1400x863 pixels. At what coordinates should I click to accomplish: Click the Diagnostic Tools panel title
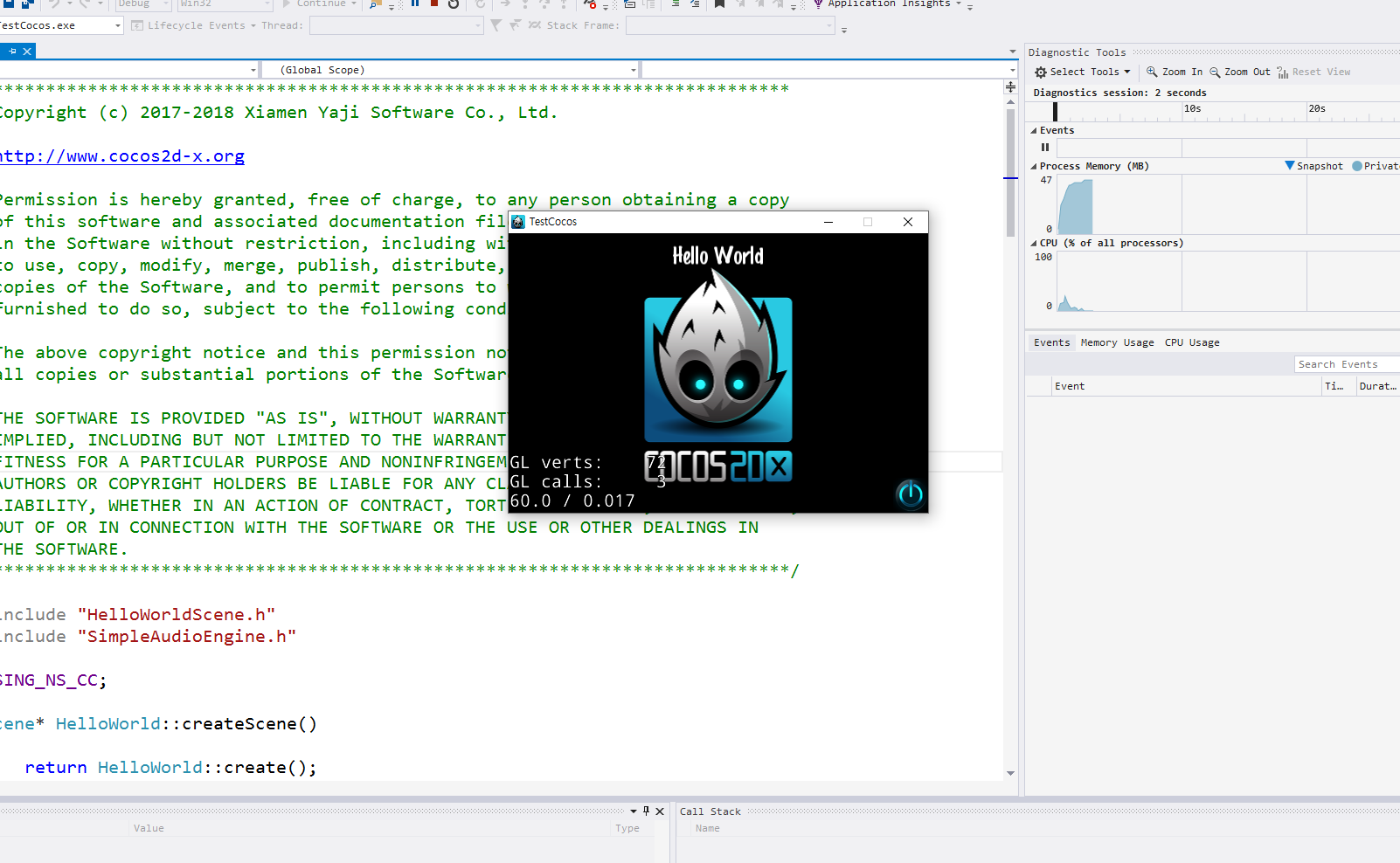coord(1077,52)
